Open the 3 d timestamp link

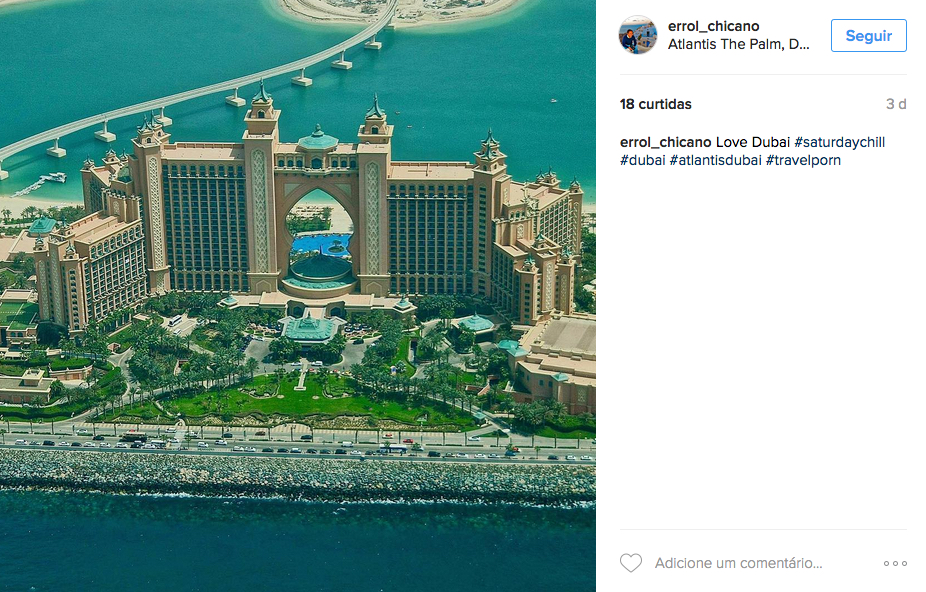tap(896, 104)
